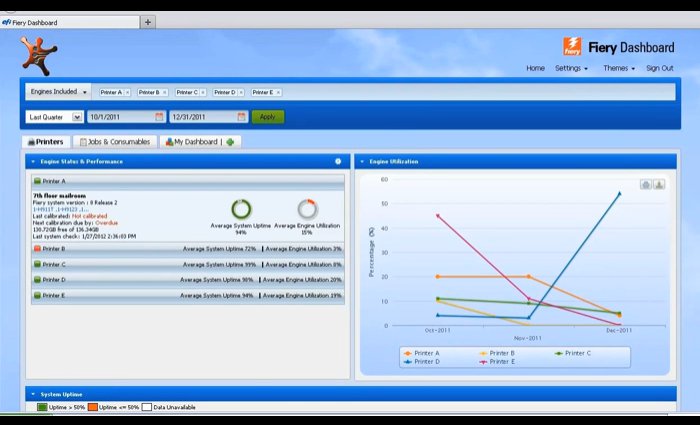The height and width of the screenshot is (425, 700).
Task: Open the Themes menu
Action: pyautogui.click(x=619, y=68)
